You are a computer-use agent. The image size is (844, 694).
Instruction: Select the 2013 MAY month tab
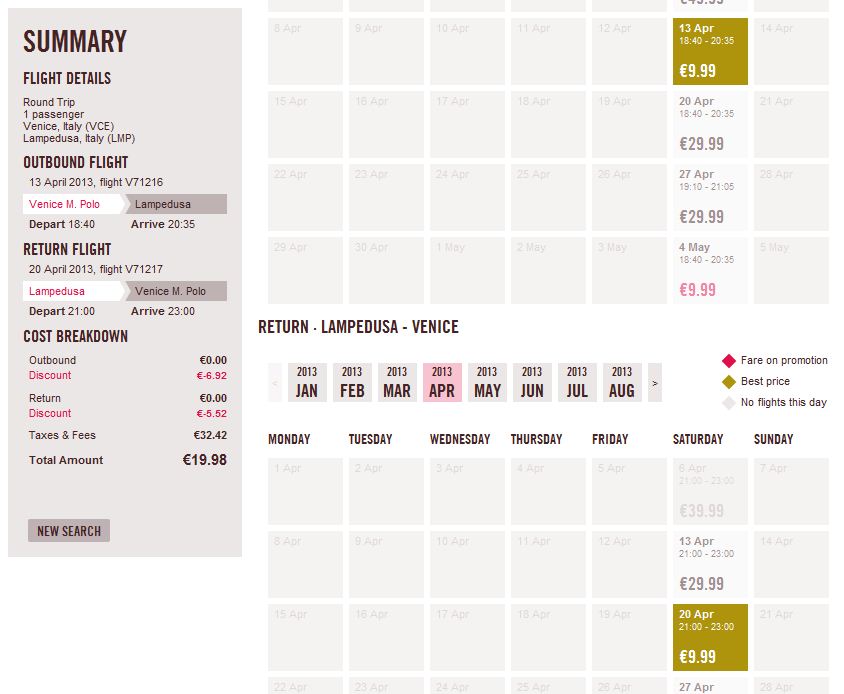[x=487, y=383]
